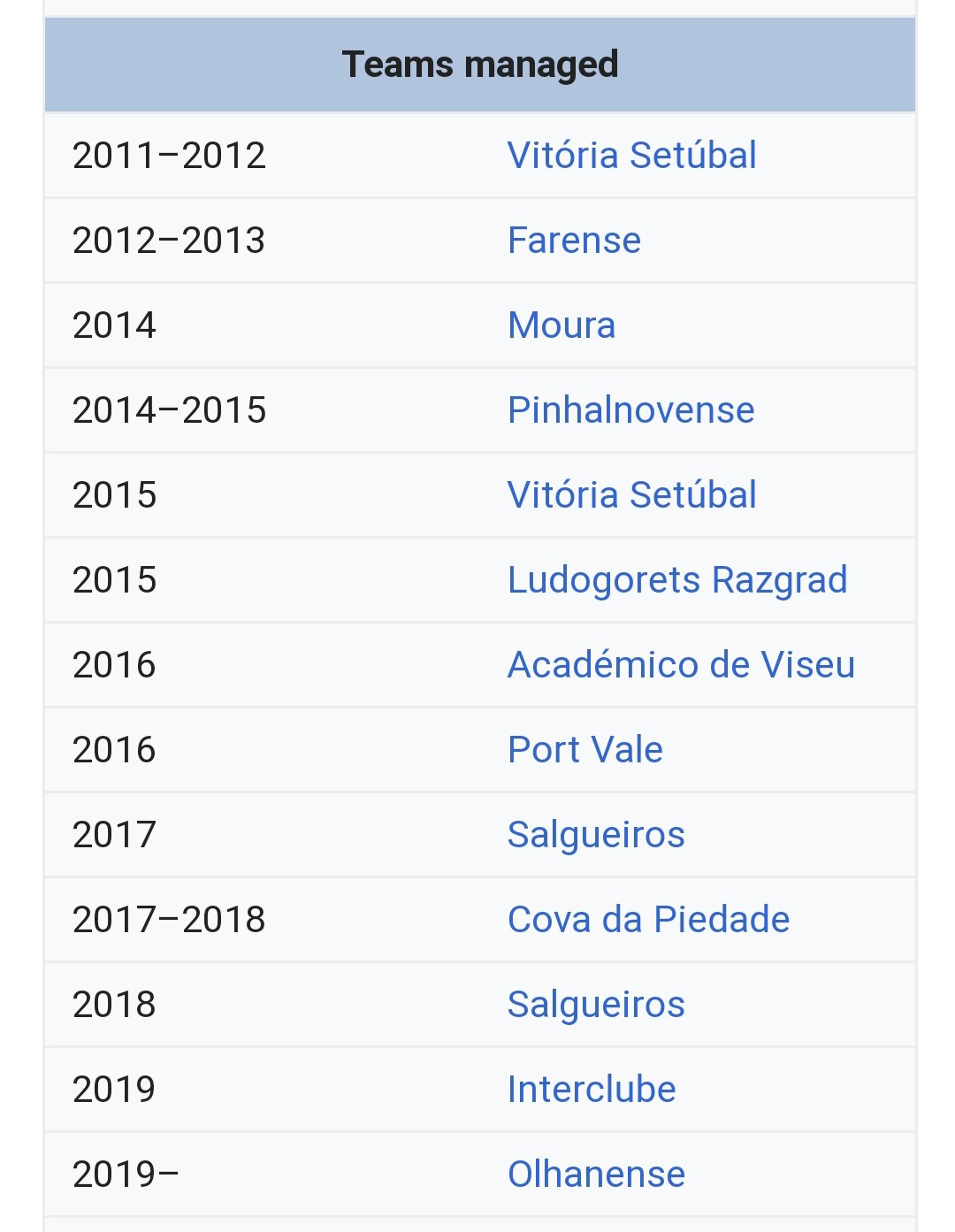Open the 2011–2012 Vitória Setúbal link
This screenshot has height=1232, width=955.
631,156
